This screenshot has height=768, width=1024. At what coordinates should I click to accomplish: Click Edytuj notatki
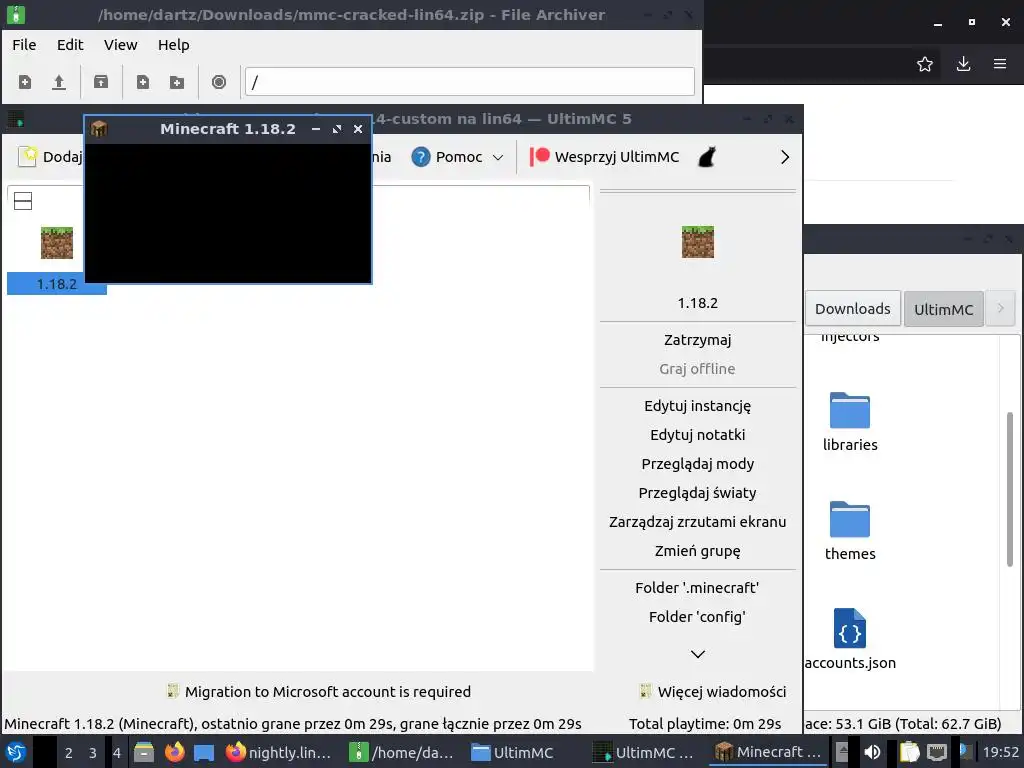pyautogui.click(x=697, y=435)
